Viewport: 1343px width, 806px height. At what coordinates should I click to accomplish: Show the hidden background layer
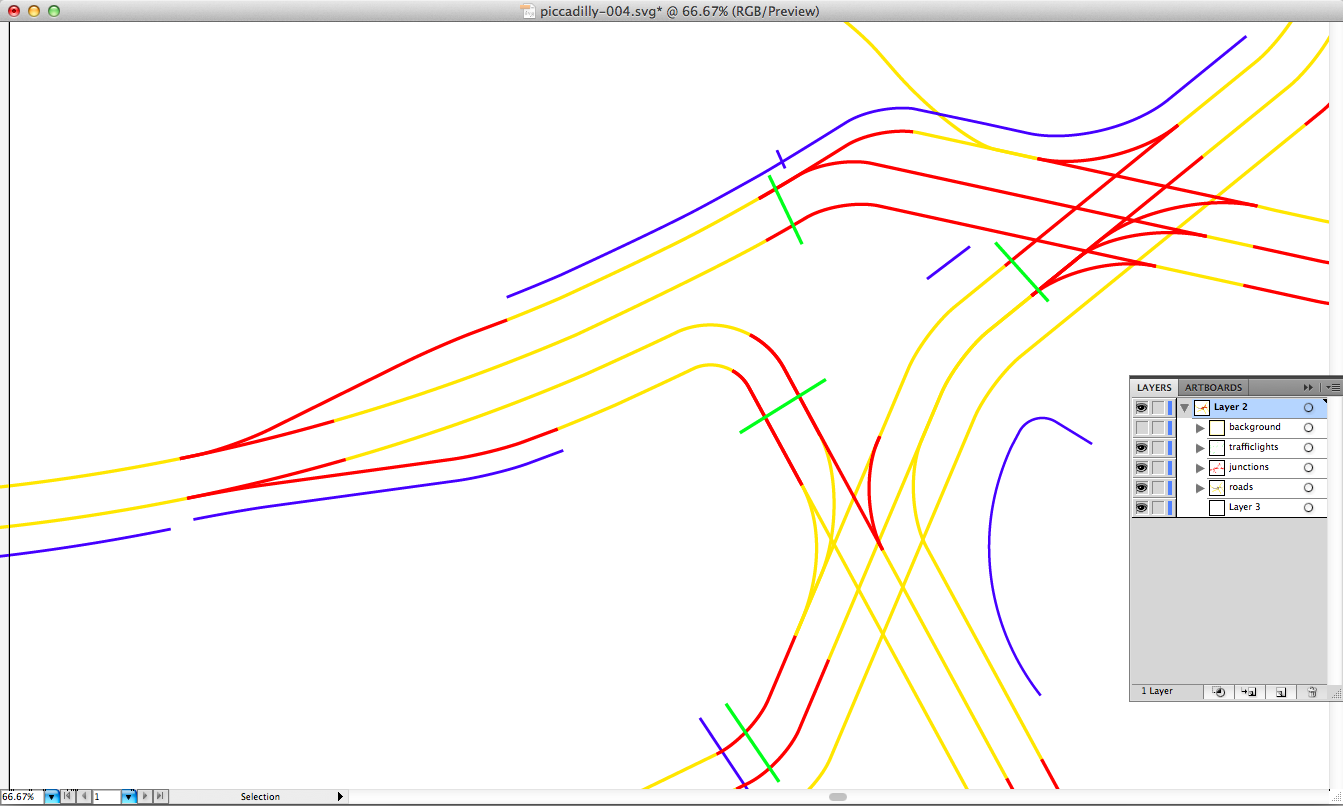[x=1141, y=427]
